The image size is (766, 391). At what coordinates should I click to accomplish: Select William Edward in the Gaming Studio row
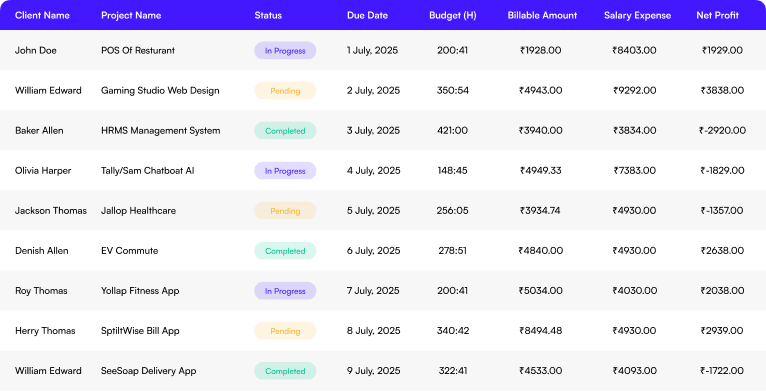coord(48,90)
